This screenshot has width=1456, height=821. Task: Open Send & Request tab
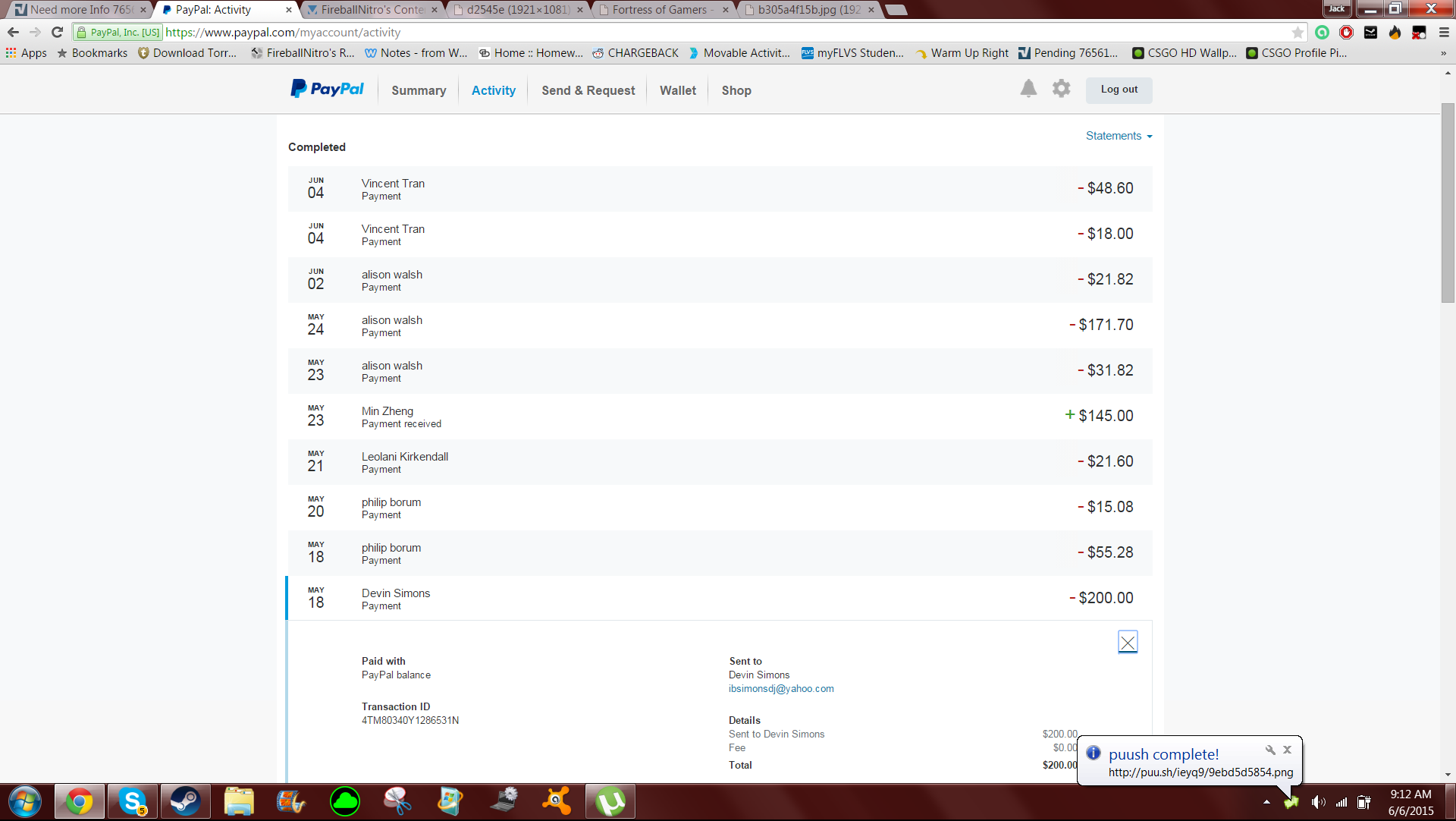click(588, 90)
